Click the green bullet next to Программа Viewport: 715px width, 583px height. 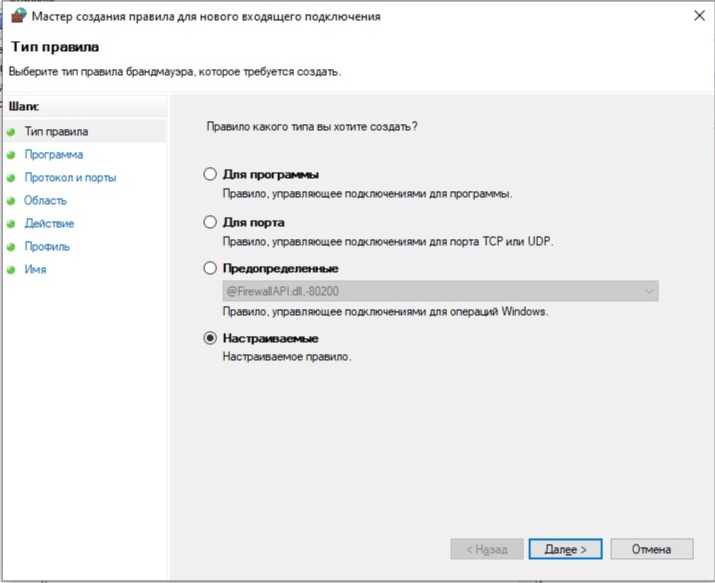[x=11, y=155]
